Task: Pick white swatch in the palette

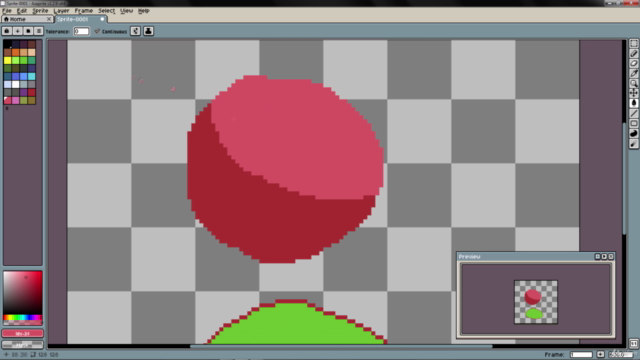Action: 16,84
